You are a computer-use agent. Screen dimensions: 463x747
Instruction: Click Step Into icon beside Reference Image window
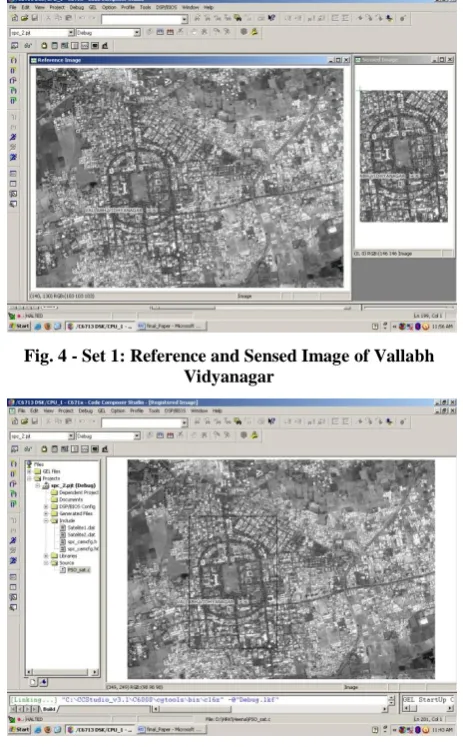coord(13,61)
